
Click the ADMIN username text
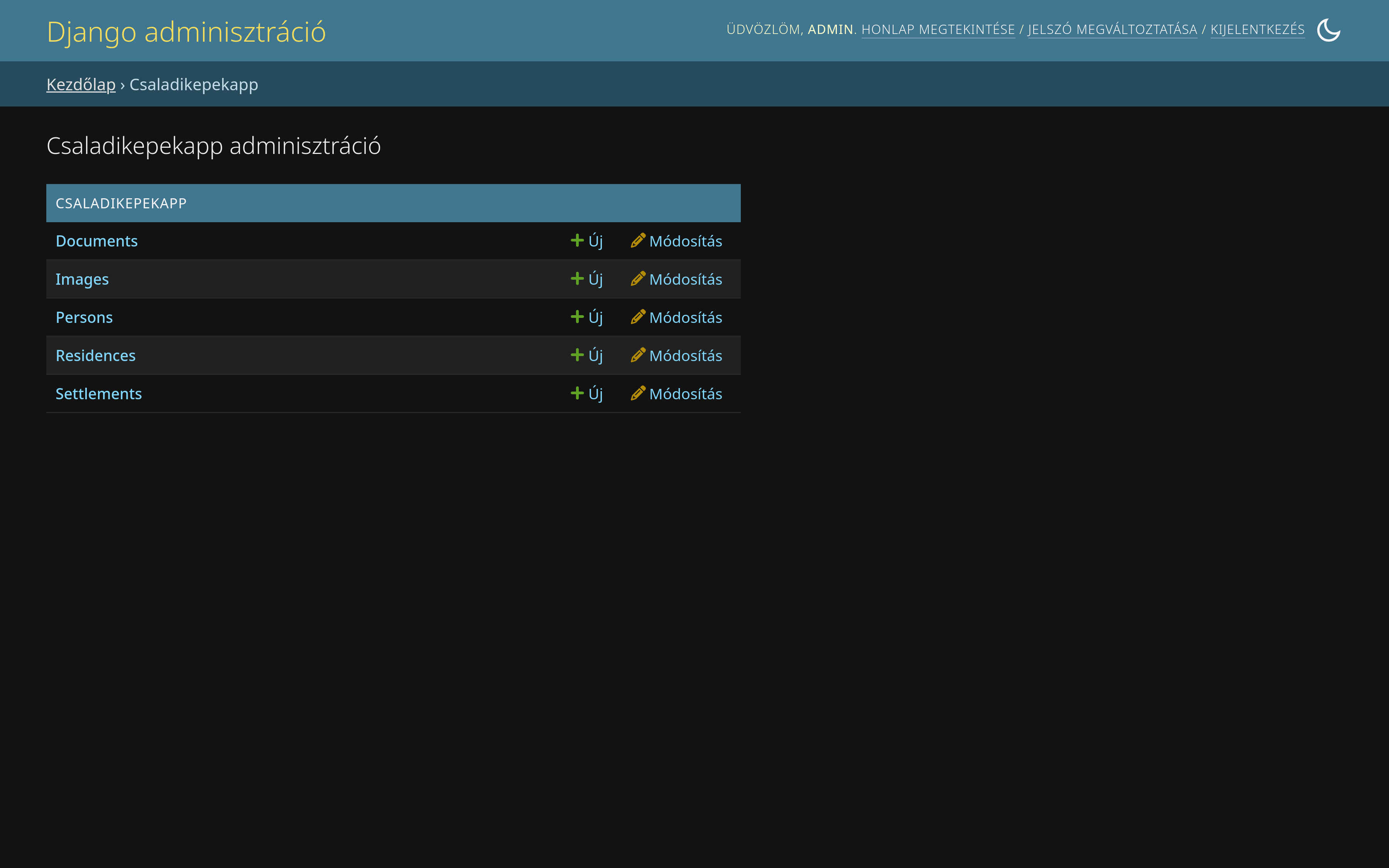(x=830, y=29)
